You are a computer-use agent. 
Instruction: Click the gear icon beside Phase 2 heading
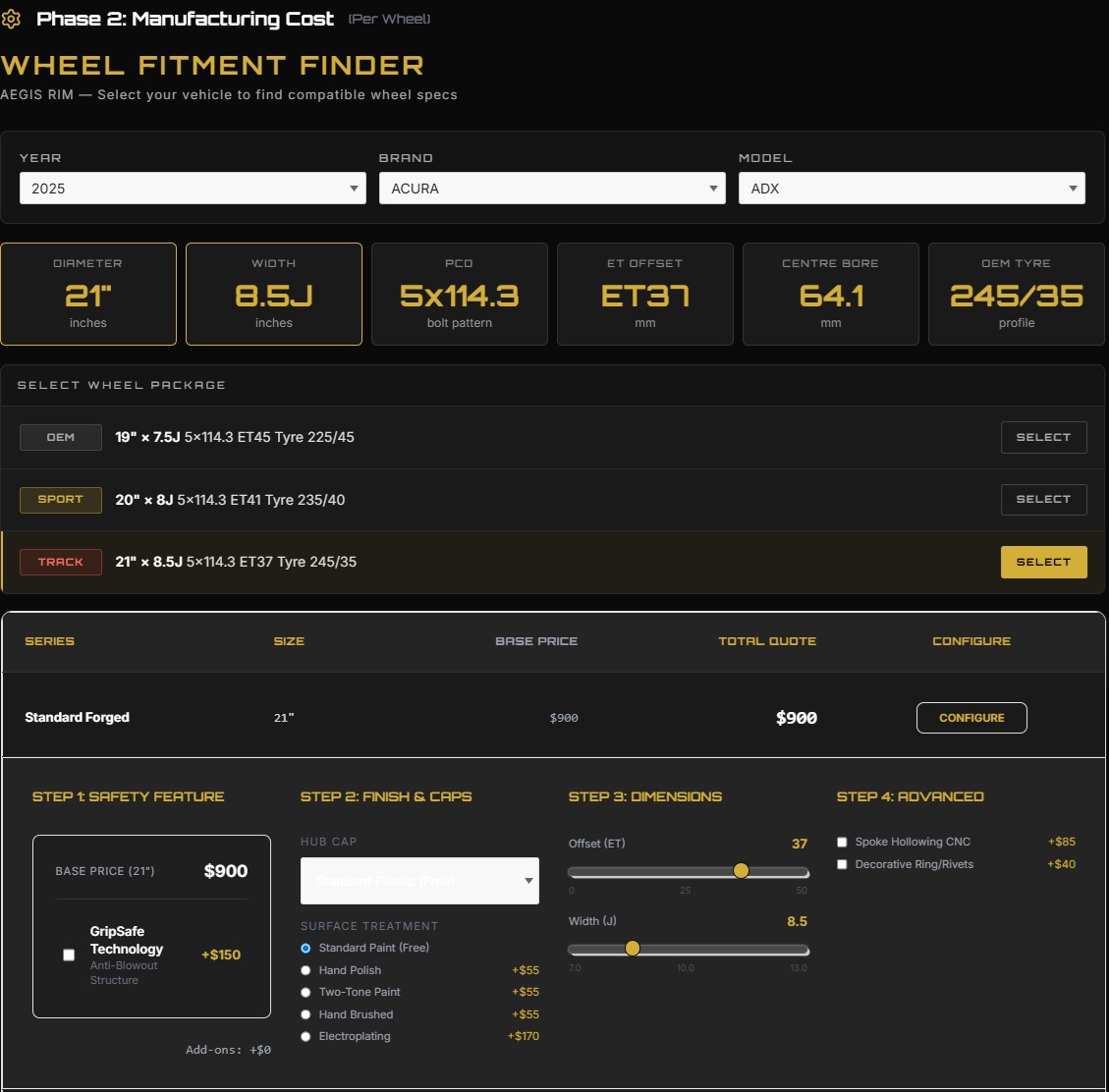pyautogui.click(x=11, y=19)
